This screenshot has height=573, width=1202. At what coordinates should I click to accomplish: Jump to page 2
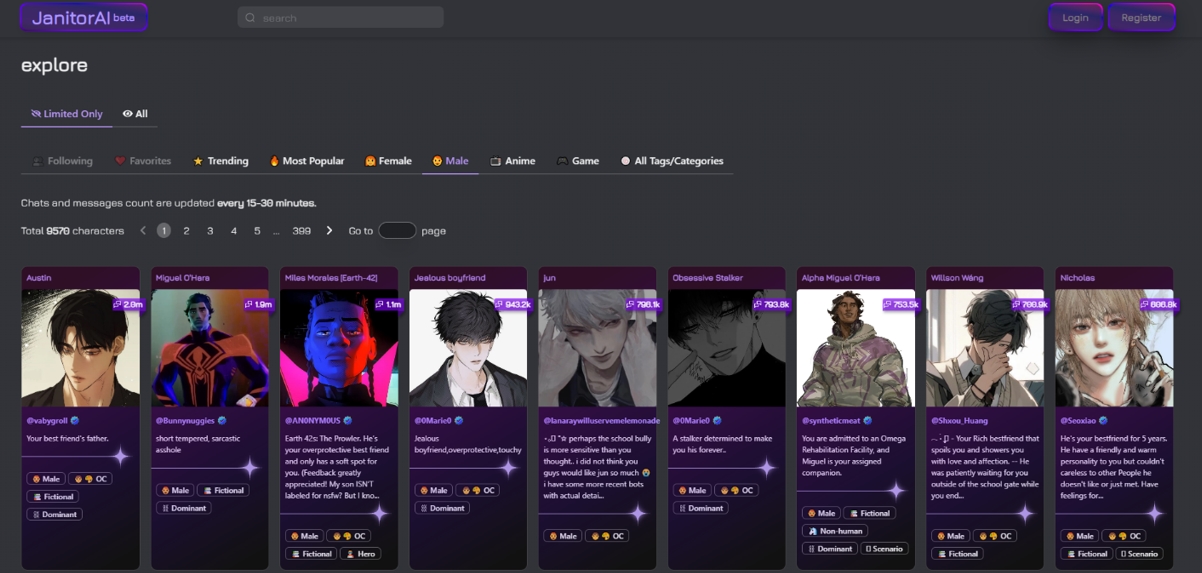(x=186, y=231)
